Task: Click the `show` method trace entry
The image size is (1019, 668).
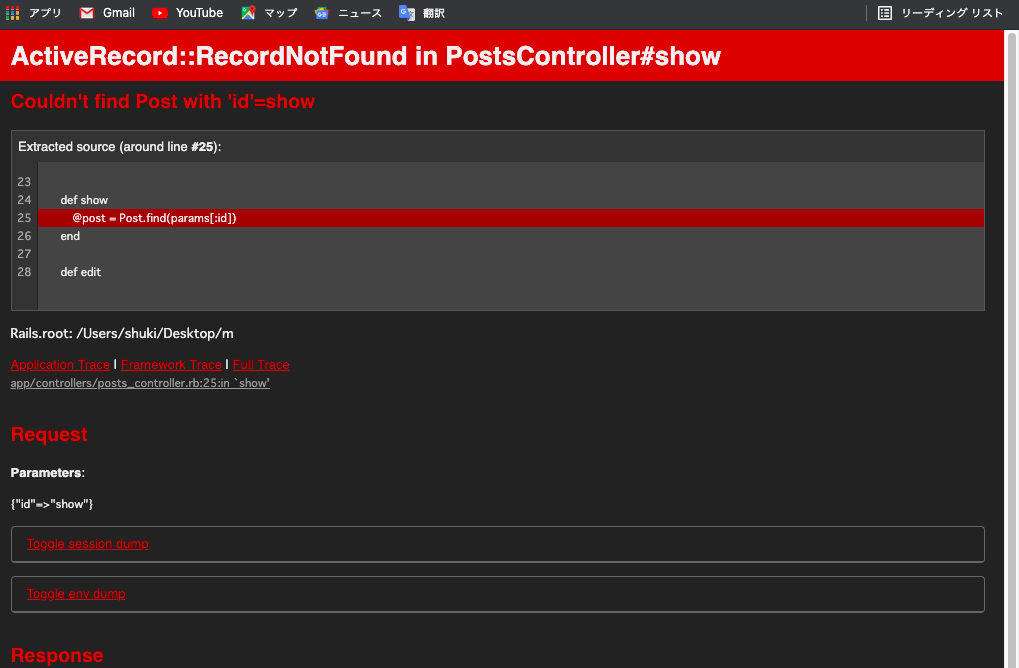Action: [x=249, y=383]
